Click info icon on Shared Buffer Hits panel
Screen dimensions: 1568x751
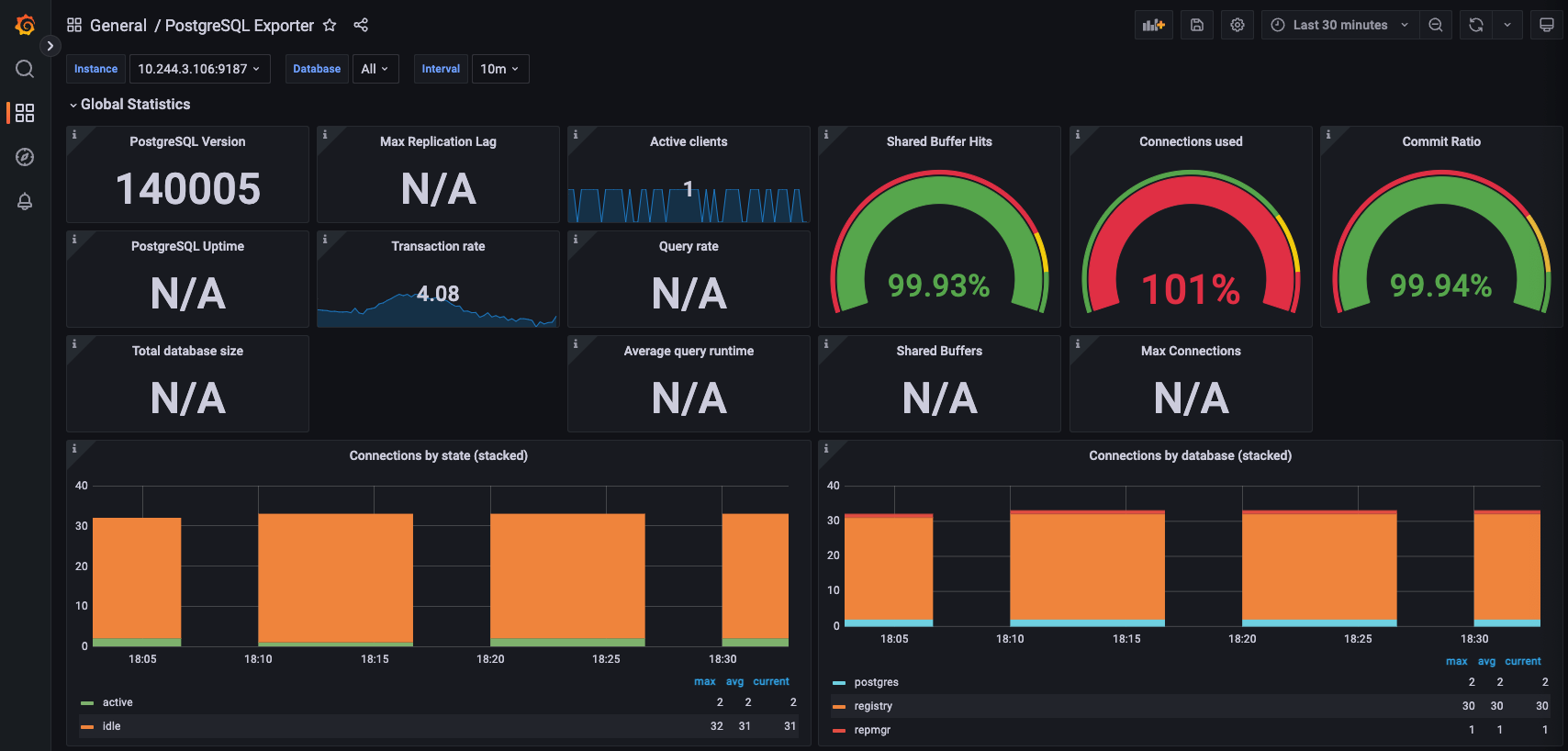(x=826, y=134)
